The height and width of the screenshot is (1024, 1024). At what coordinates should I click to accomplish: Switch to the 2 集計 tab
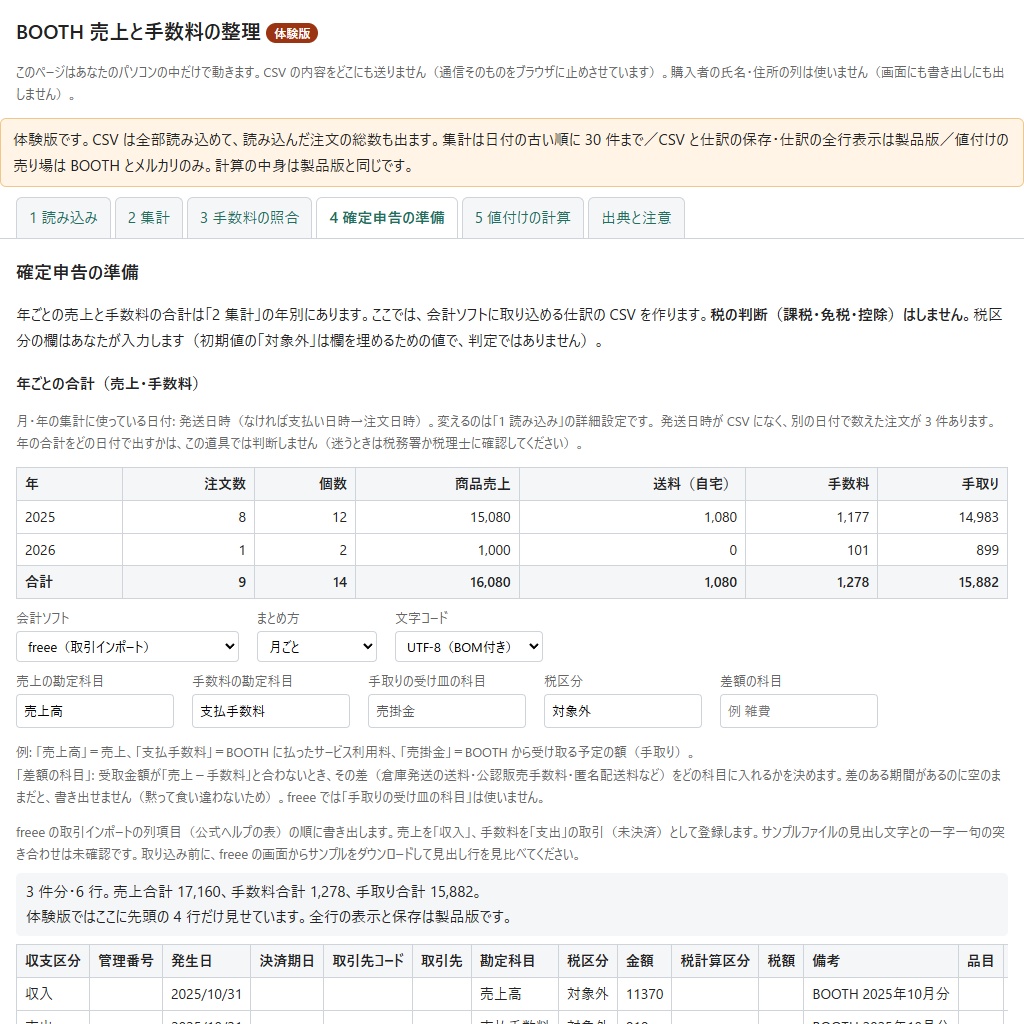click(x=149, y=217)
